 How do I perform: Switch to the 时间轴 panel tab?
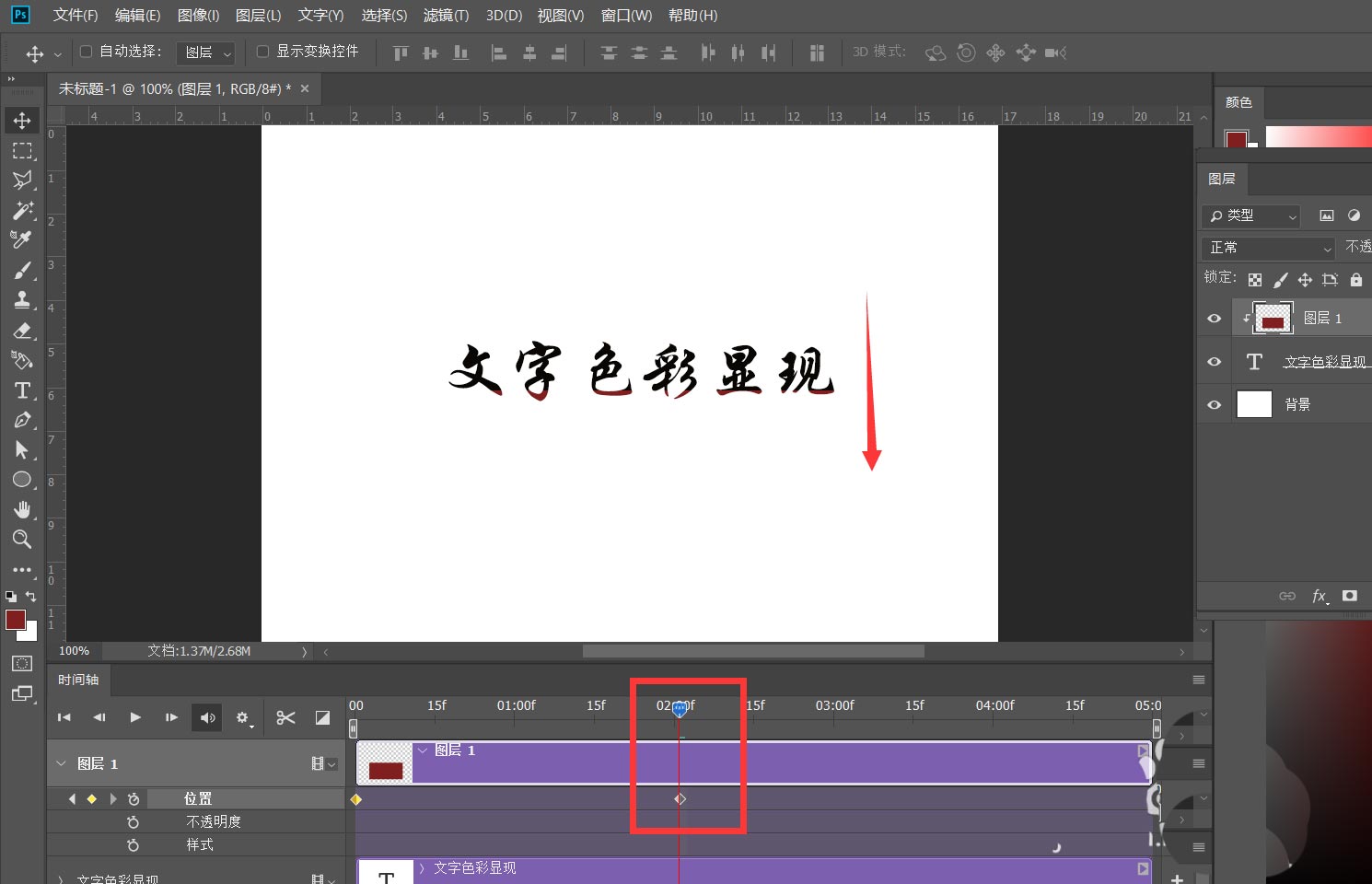[78, 680]
